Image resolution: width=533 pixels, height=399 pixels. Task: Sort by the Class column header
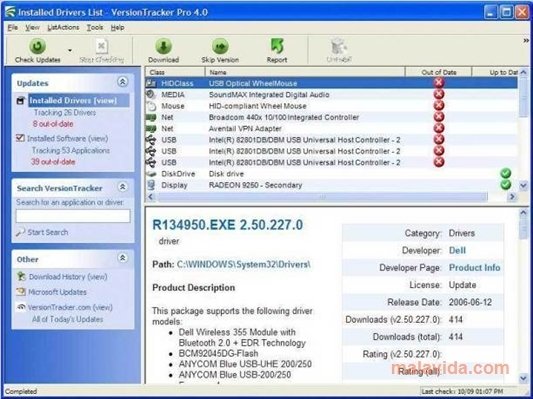(x=175, y=72)
